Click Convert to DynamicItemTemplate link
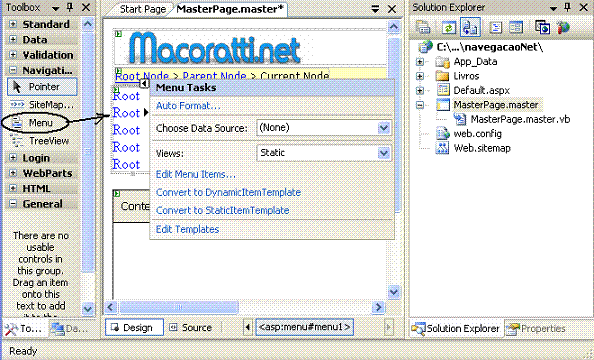Viewport: 594px width, 360px height. (x=228, y=193)
